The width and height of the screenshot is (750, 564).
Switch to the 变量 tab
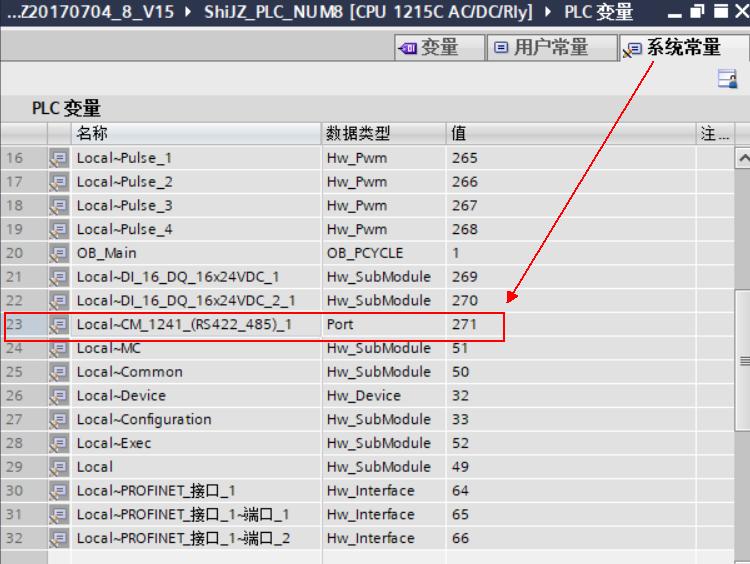pos(439,47)
